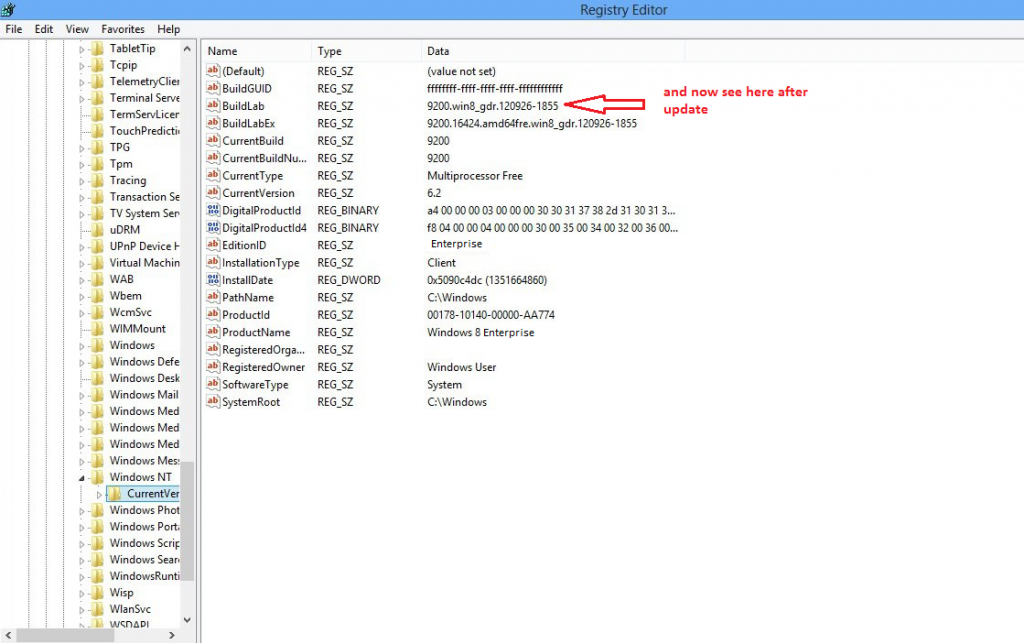Click the DigitalProductId4 binary value icon
Viewport: 1024px width, 643px height.
click(213, 228)
